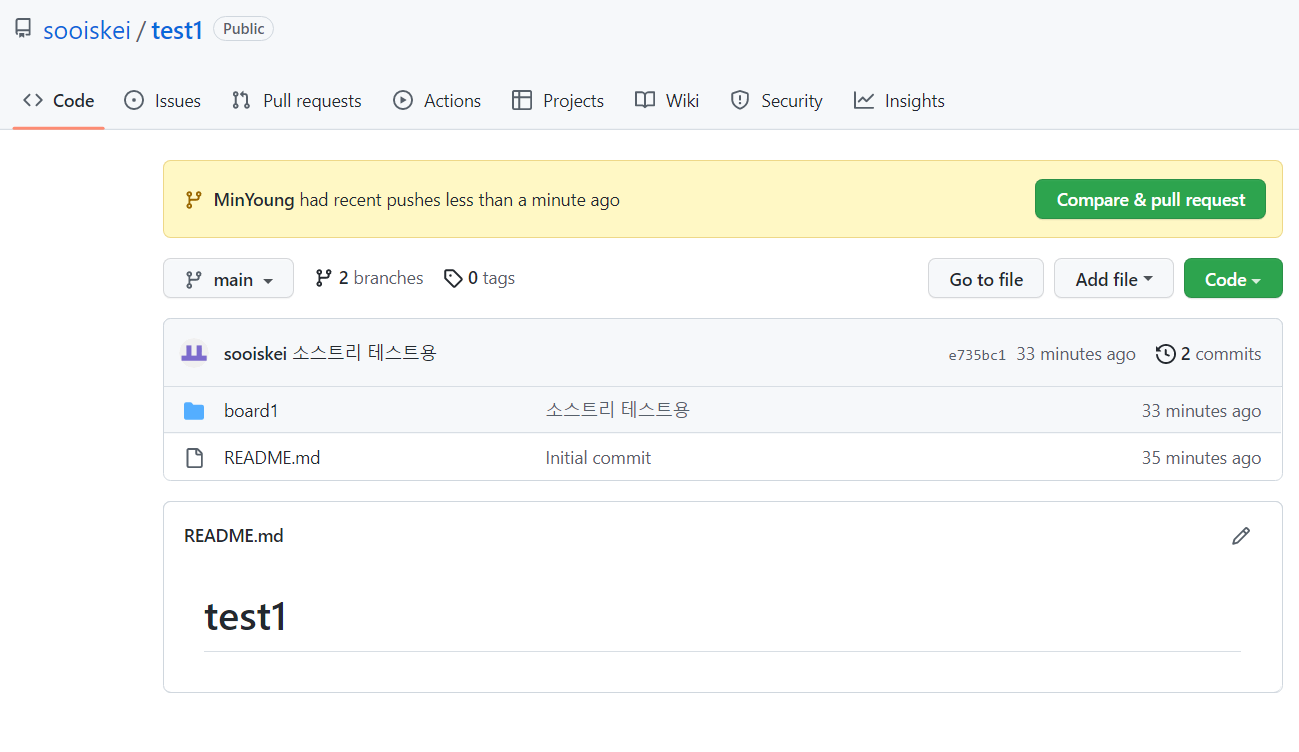Screen dimensions: 1299x752
Task: Open the latest commit message 소스트리 테스트용 in header
Action: [x=365, y=353]
